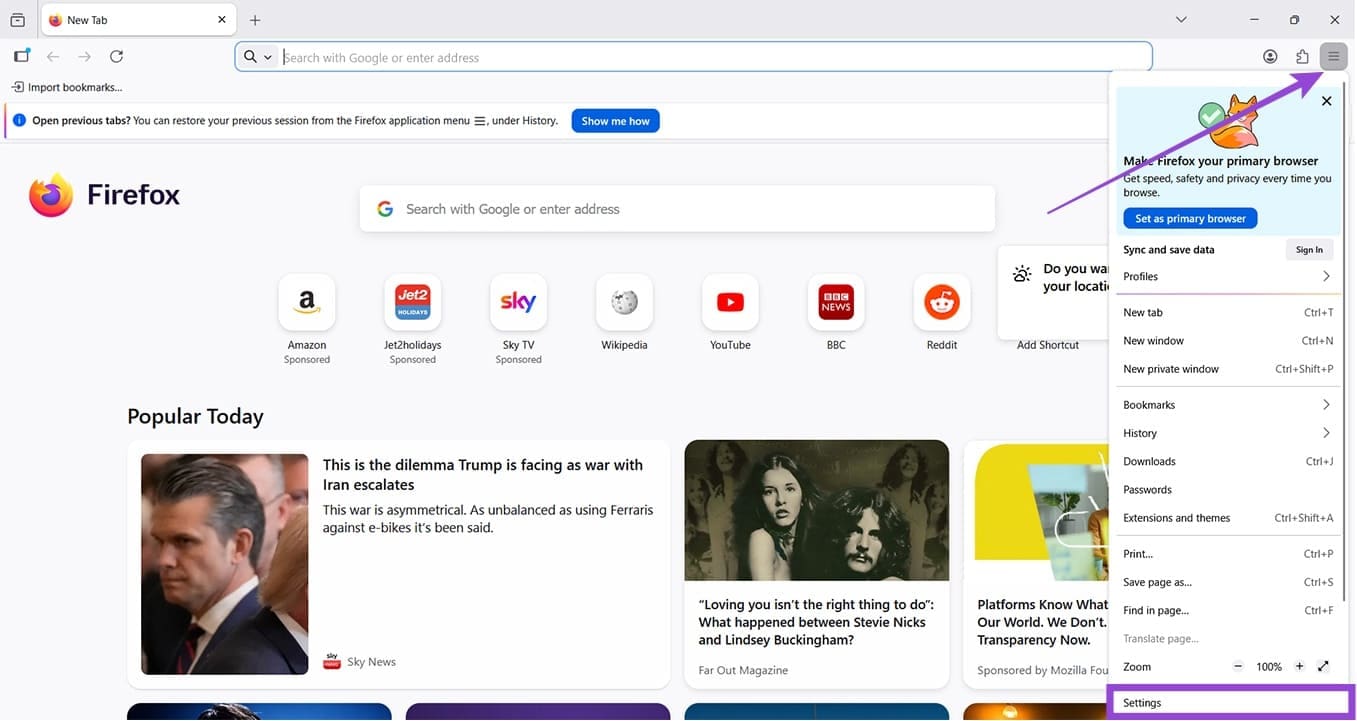1357x721 pixels.
Task: Decrease zoom with the minus control
Action: 1237,666
